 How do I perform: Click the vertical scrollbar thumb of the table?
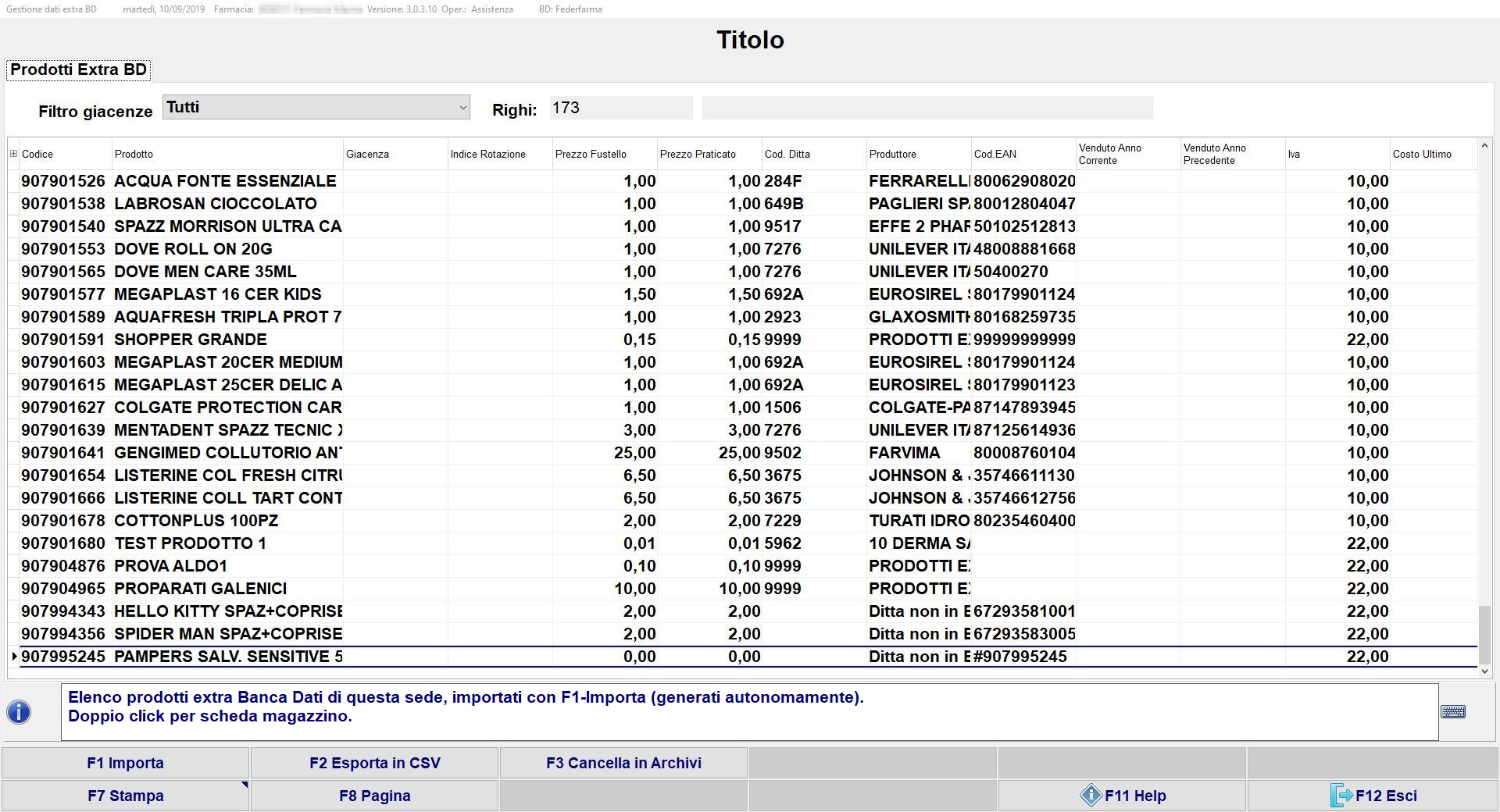tap(1484, 634)
